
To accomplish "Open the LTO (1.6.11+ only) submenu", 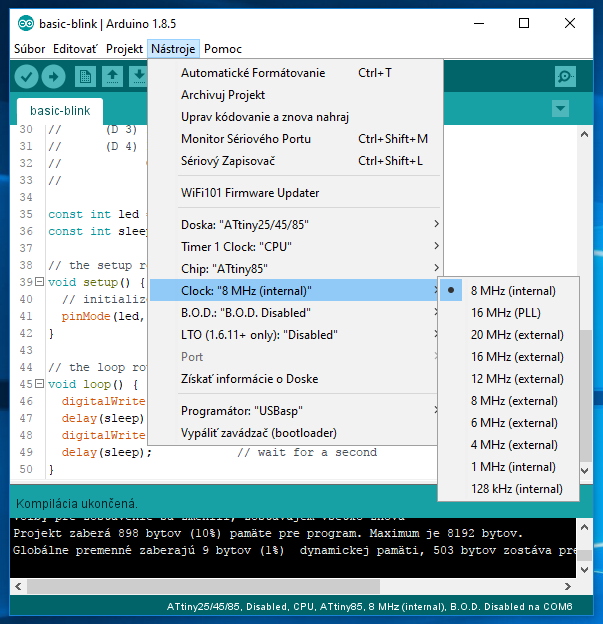I will click(x=294, y=335).
